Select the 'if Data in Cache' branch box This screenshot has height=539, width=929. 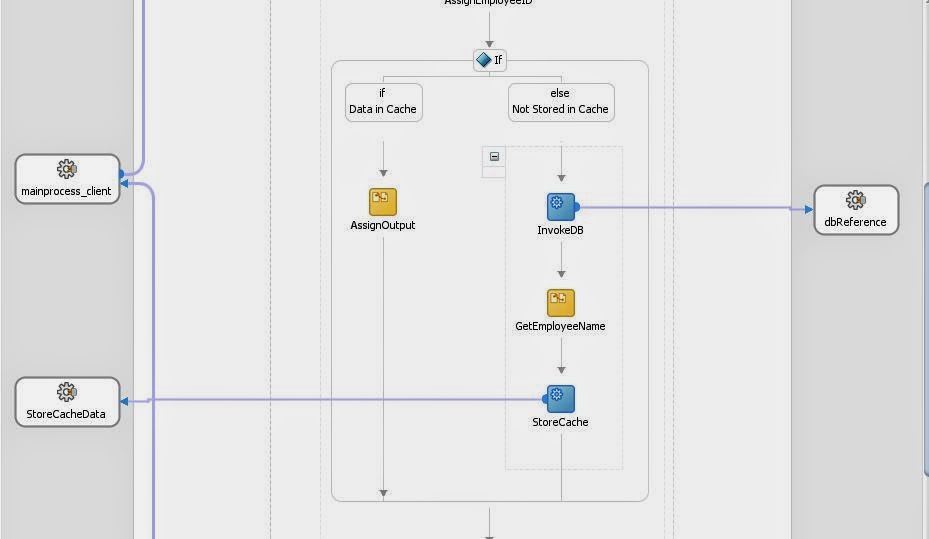point(383,102)
